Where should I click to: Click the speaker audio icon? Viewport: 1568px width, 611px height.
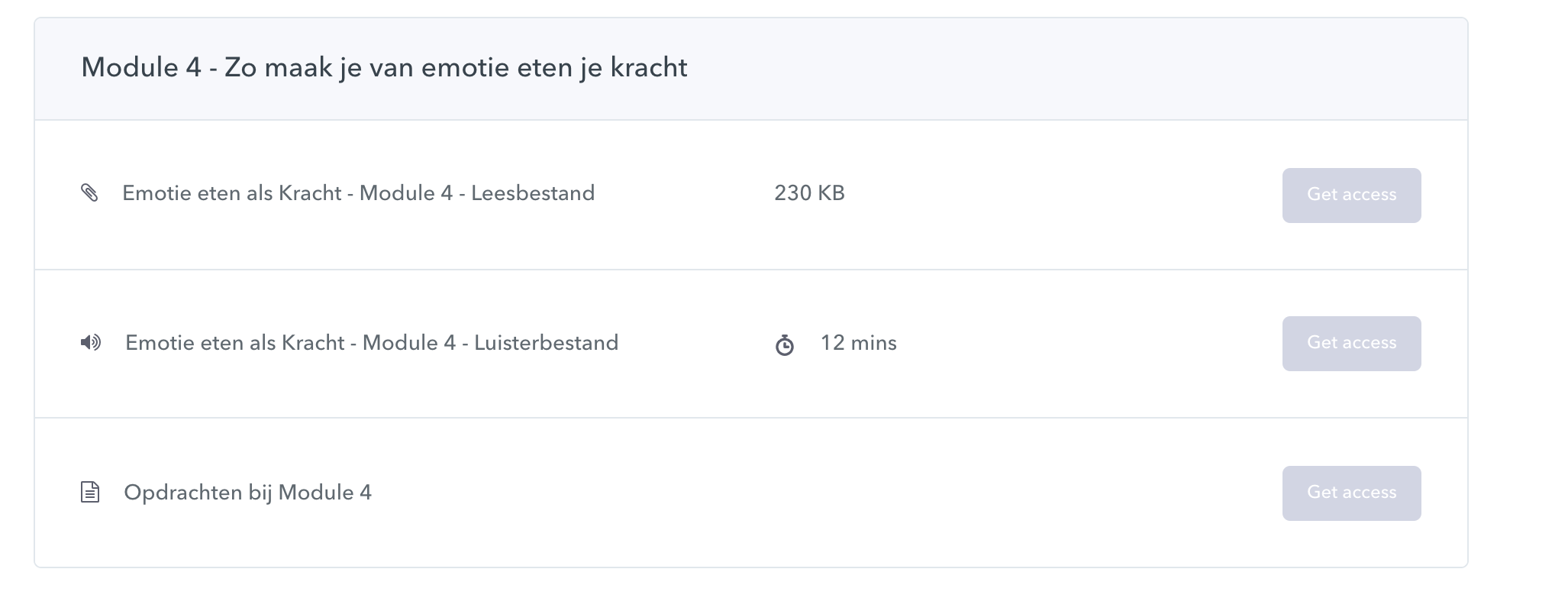[91, 343]
